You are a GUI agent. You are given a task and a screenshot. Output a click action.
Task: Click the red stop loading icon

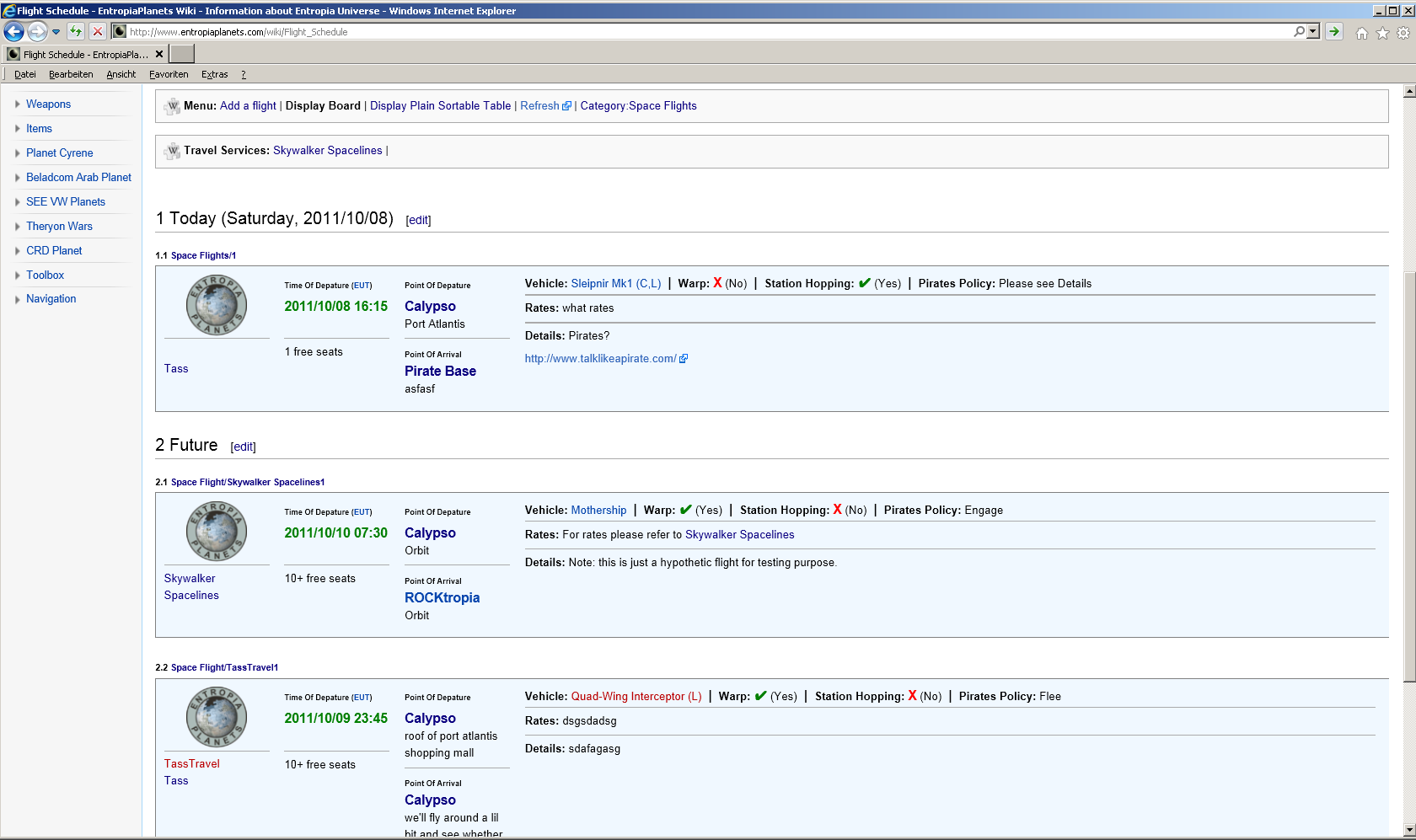coord(98,32)
